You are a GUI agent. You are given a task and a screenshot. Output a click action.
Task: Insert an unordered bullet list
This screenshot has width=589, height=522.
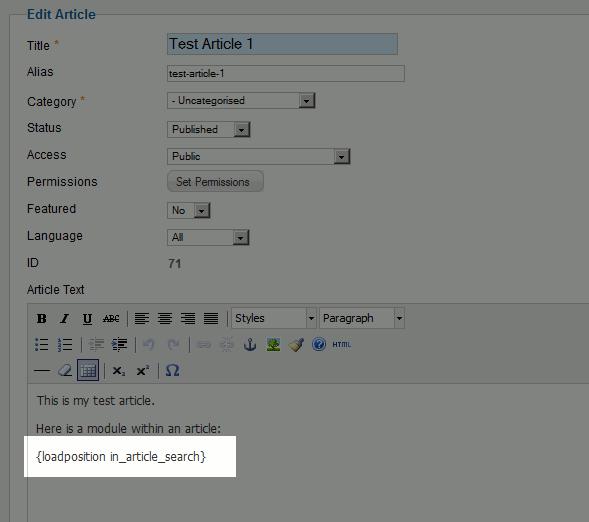(42, 344)
